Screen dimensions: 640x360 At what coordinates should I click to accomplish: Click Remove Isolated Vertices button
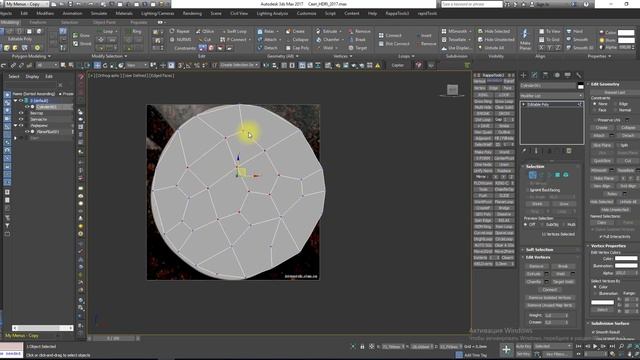click(549, 298)
